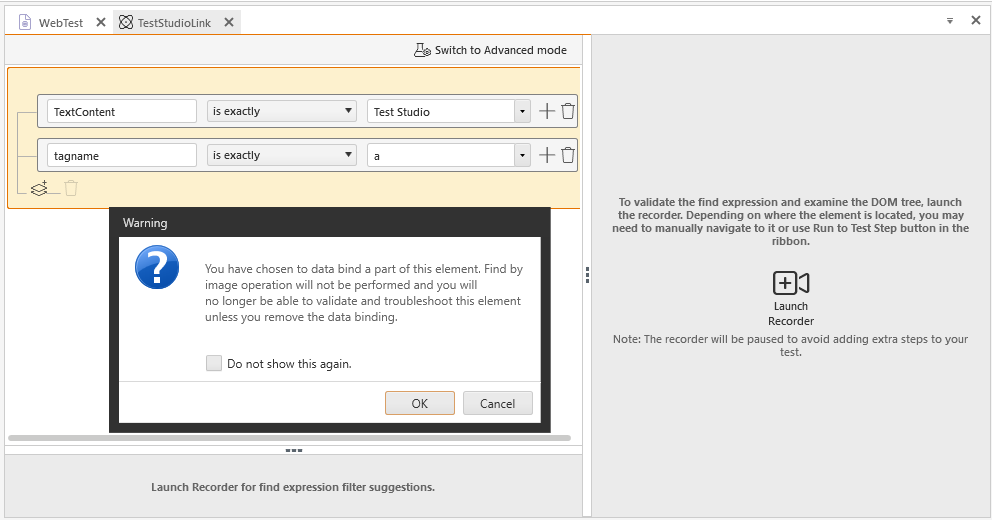This screenshot has width=992, height=520.
Task: Edit the TextContent attribute field
Action: 121,111
